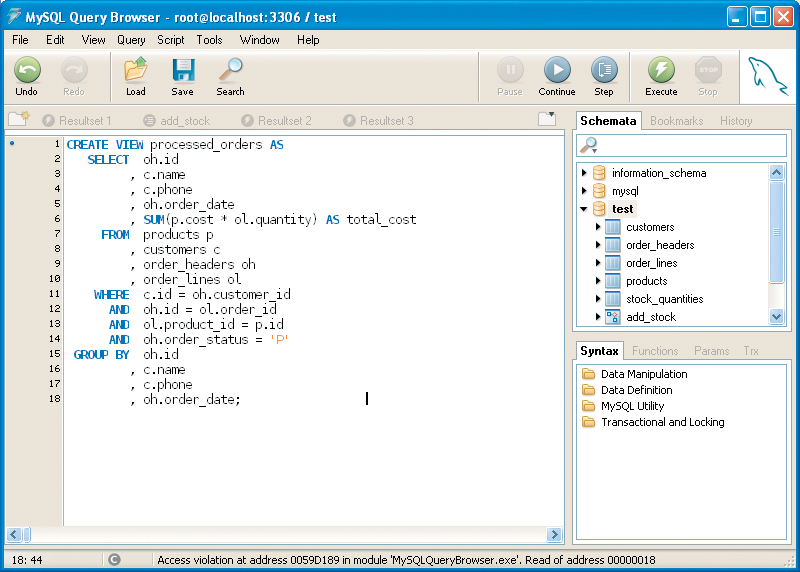Open the tab list dropdown icon above the editor

tap(547, 118)
